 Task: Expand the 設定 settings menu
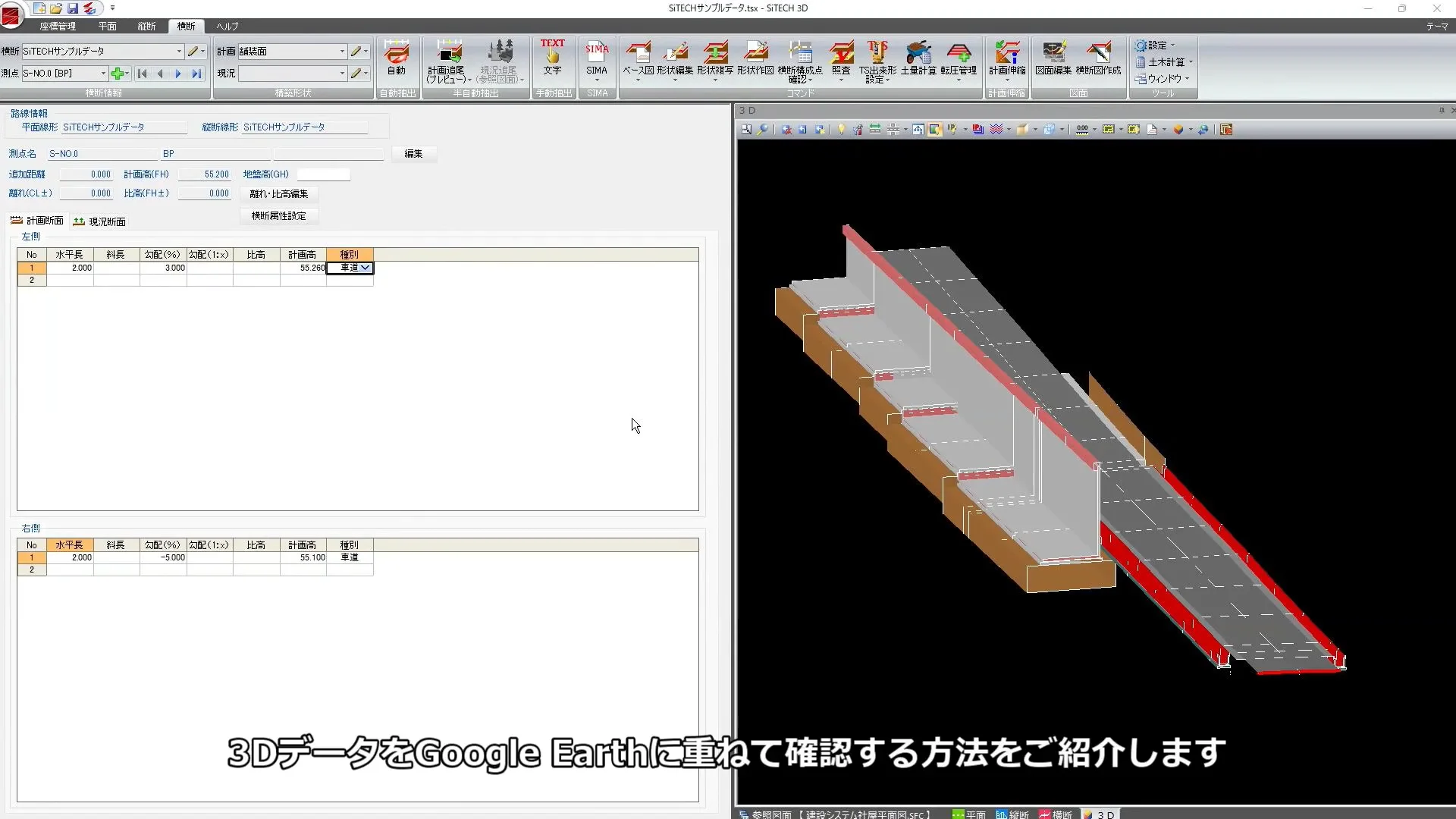1156,45
